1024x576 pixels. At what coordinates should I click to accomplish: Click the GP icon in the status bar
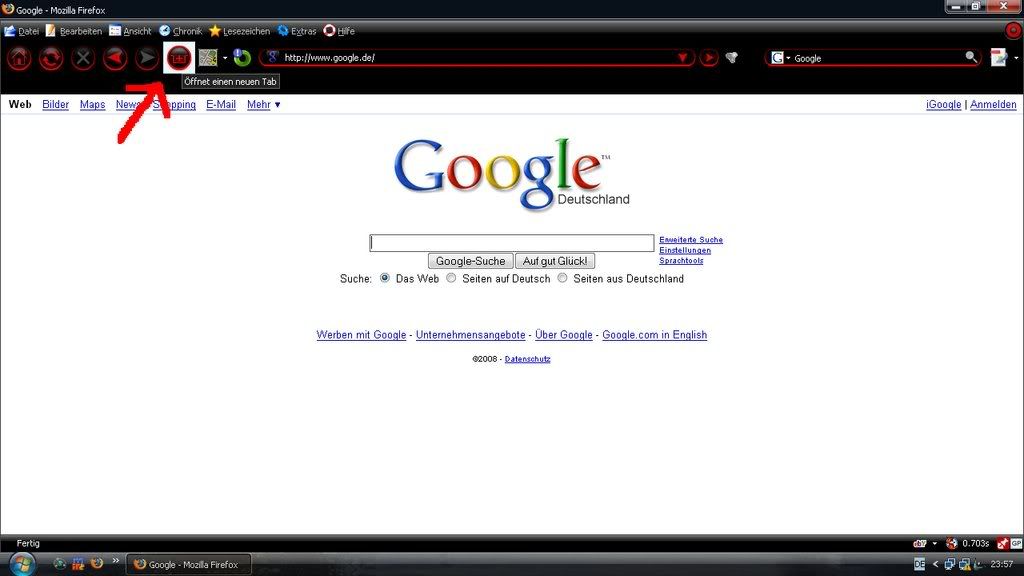pyautogui.click(x=1016, y=543)
